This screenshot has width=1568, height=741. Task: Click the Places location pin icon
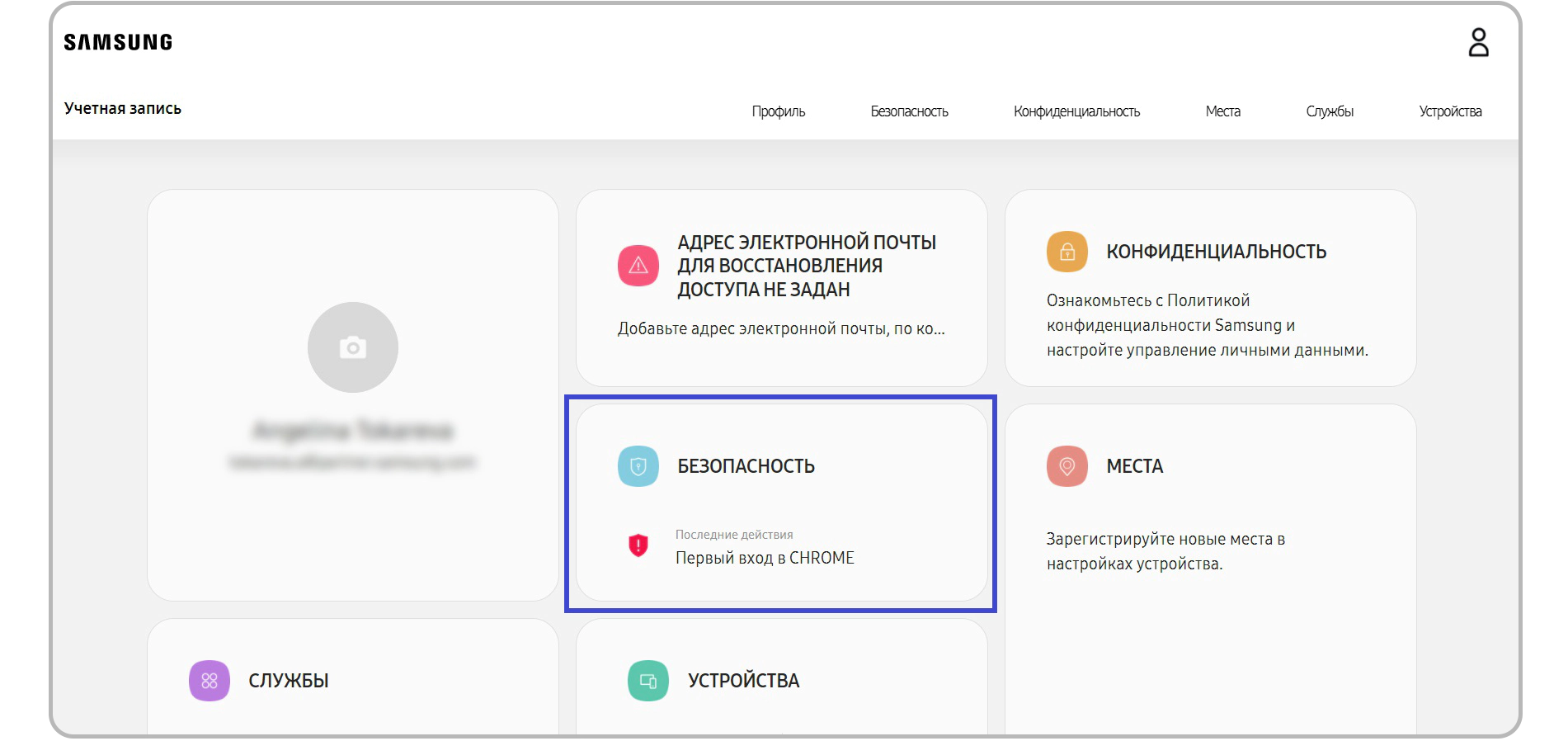click(1067, 466)
